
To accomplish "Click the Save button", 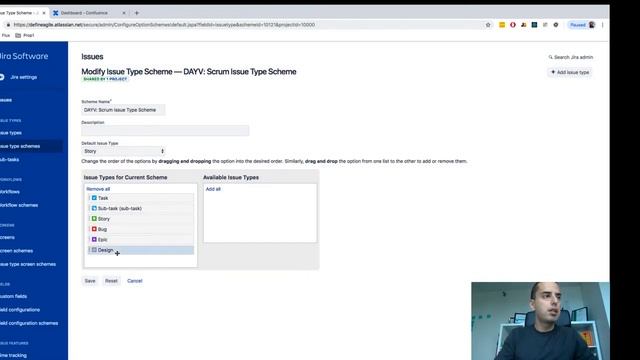I will click(x=90, y=281).
